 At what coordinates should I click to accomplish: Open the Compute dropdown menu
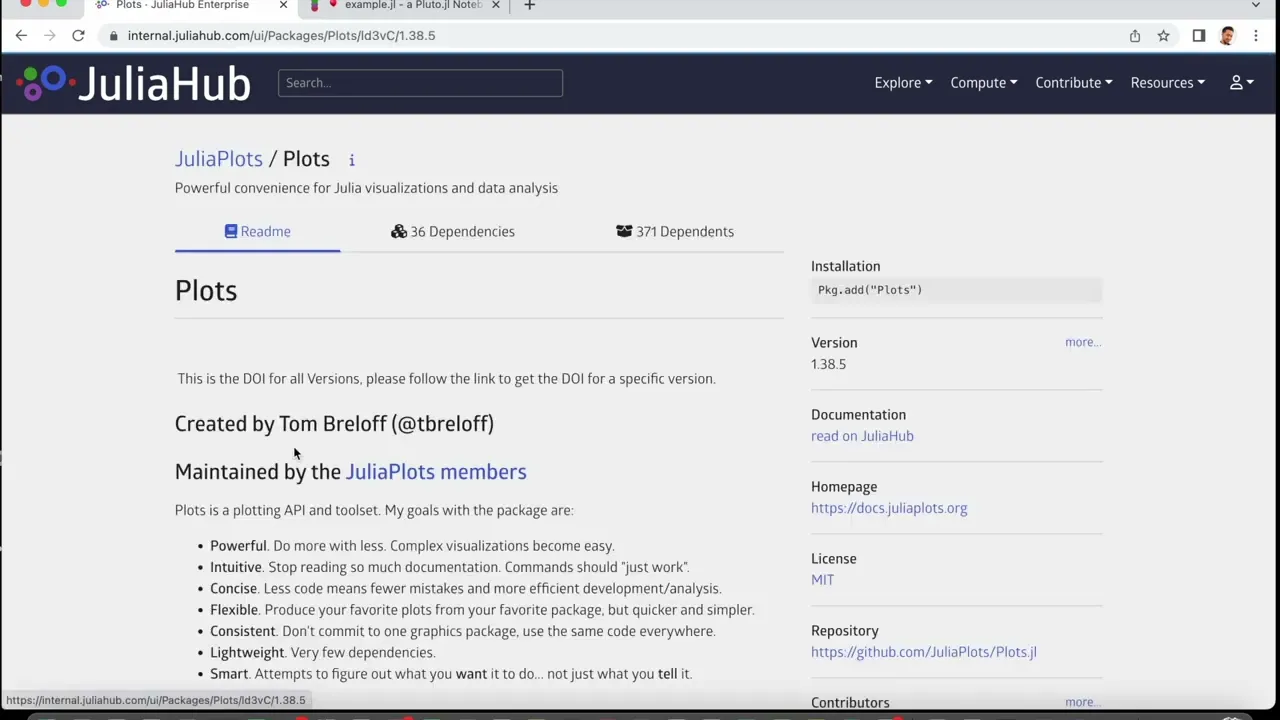click(x=984, y=83)
